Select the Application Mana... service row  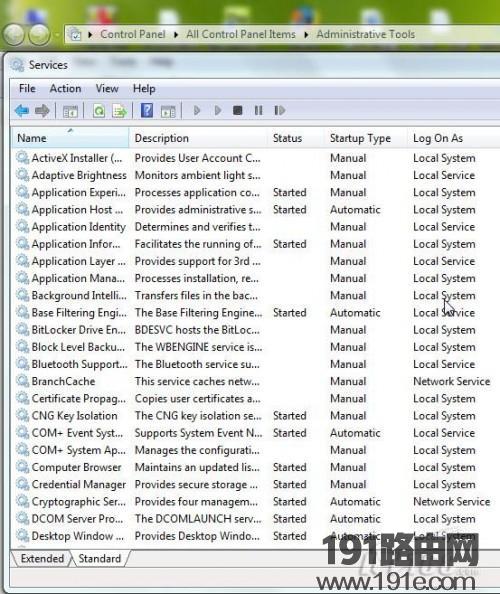click(256, 278)
